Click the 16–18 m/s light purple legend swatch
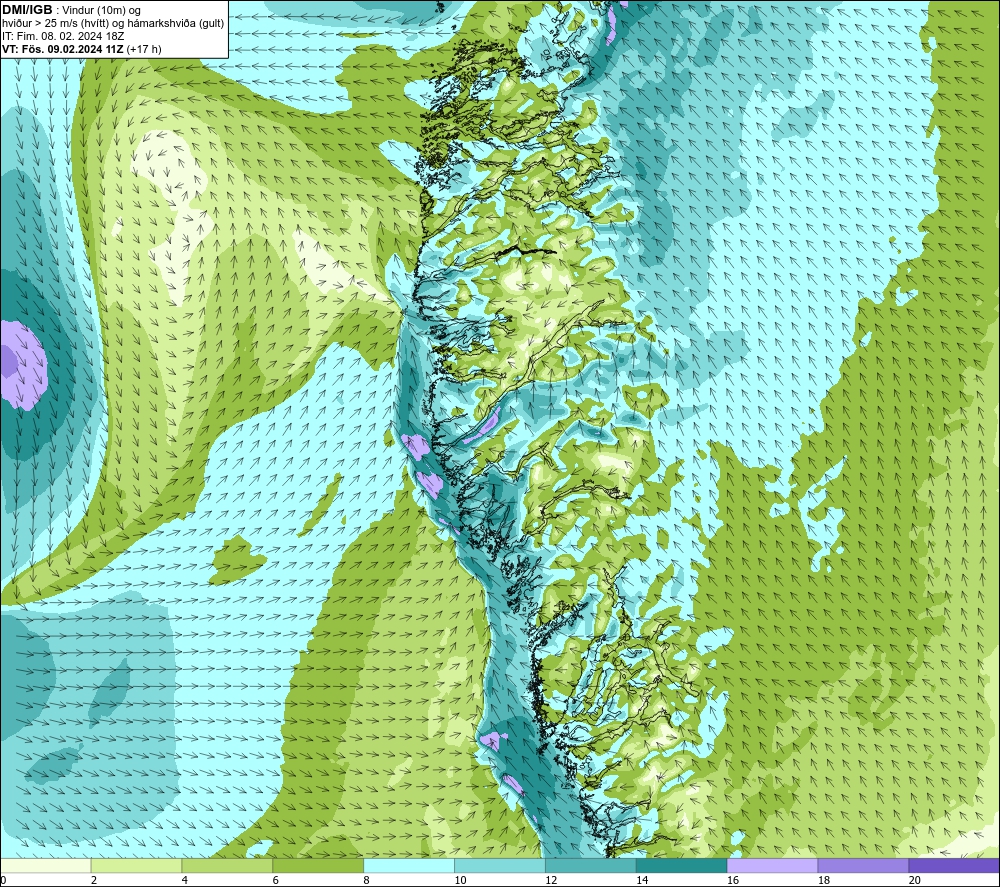Screen dimensions: 1000x887 pos(772,865)
